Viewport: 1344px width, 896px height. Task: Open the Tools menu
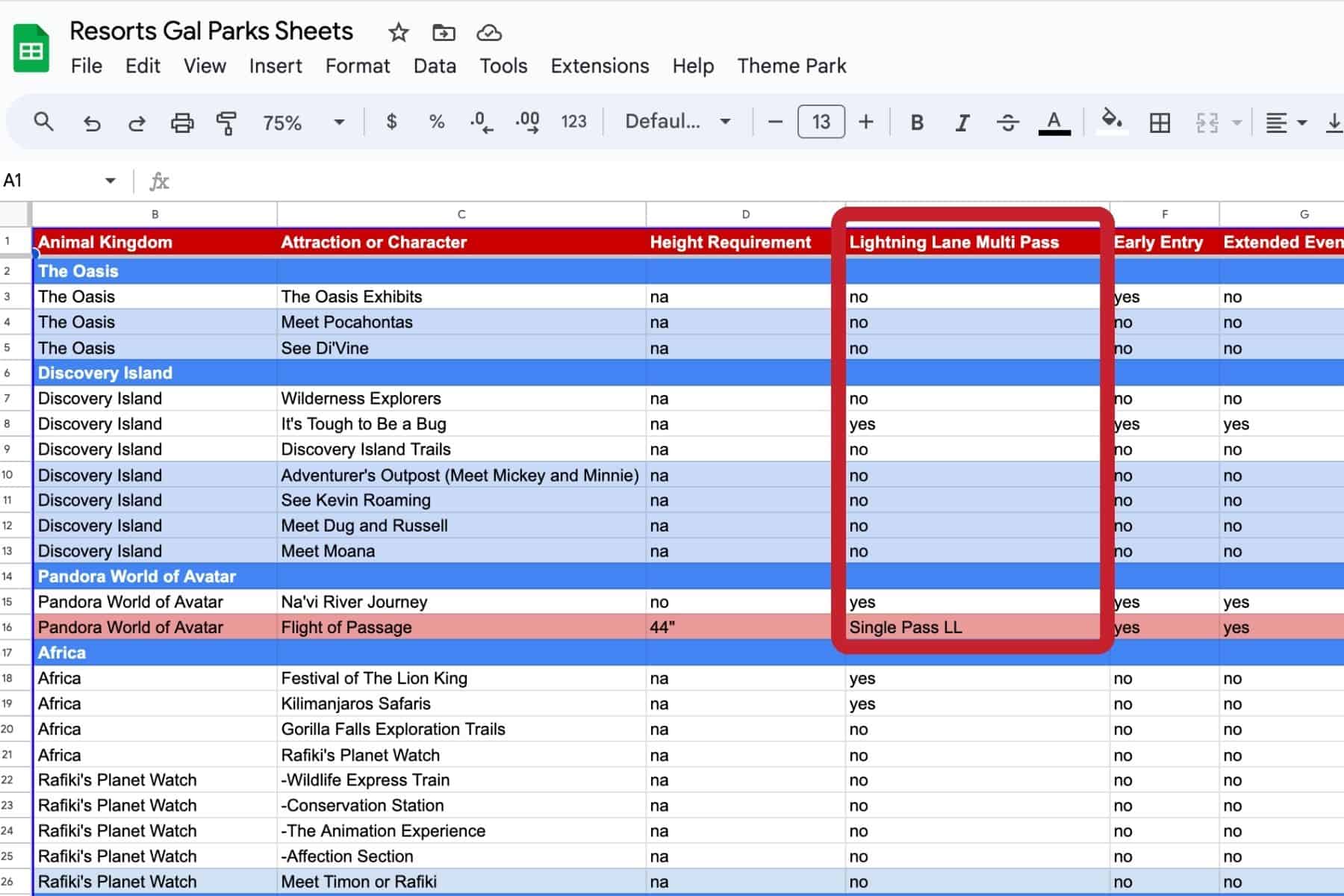point(503,66)
